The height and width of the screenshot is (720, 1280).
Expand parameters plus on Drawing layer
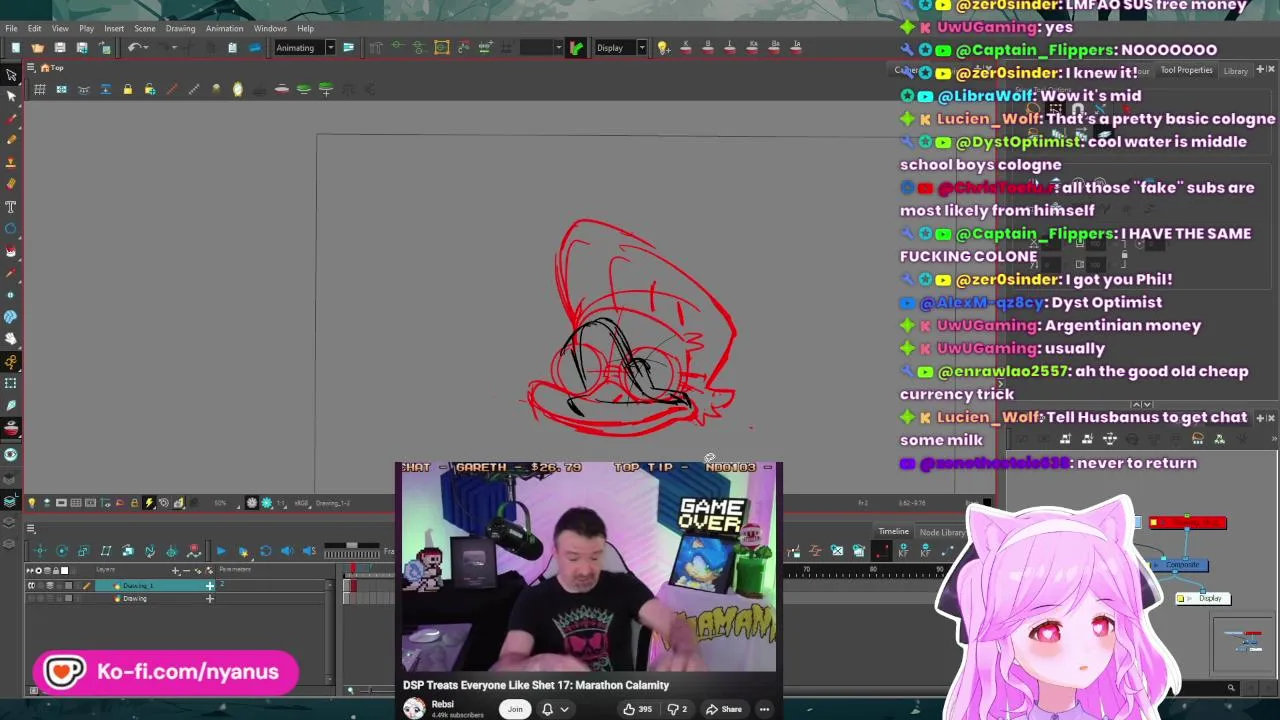209,599
